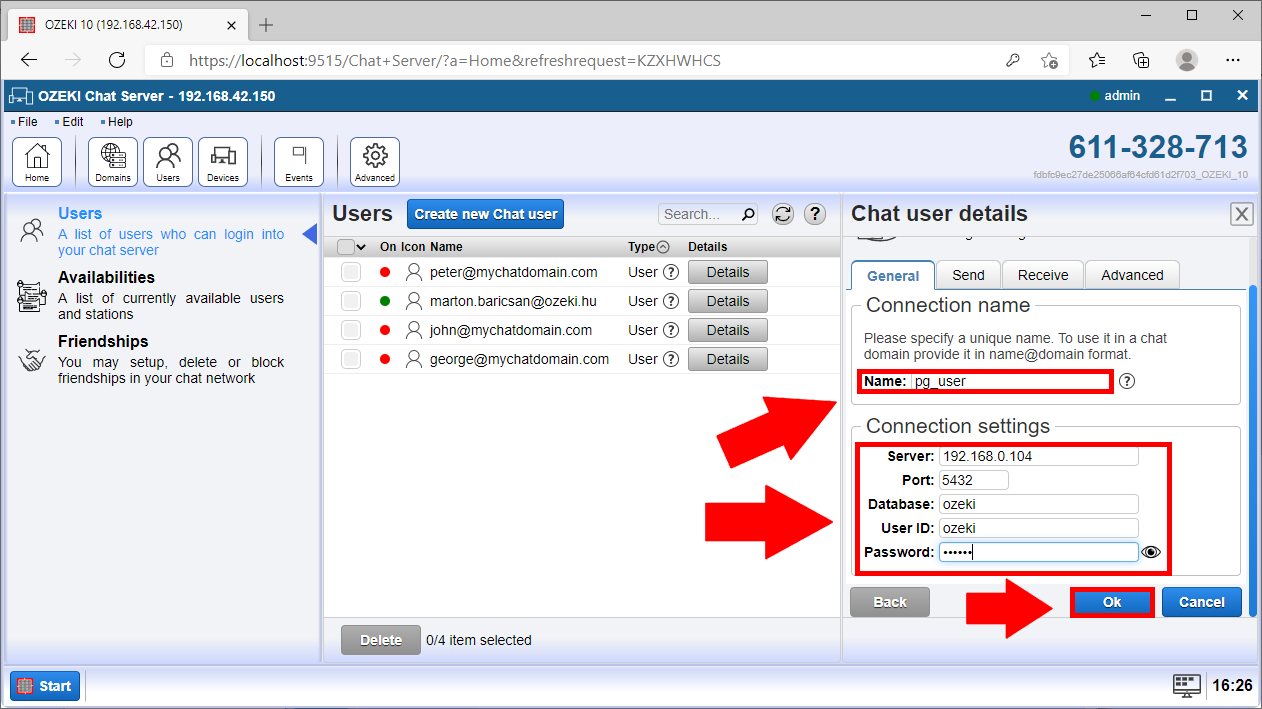Click help icon beside Name field

tap(1127, 381)
